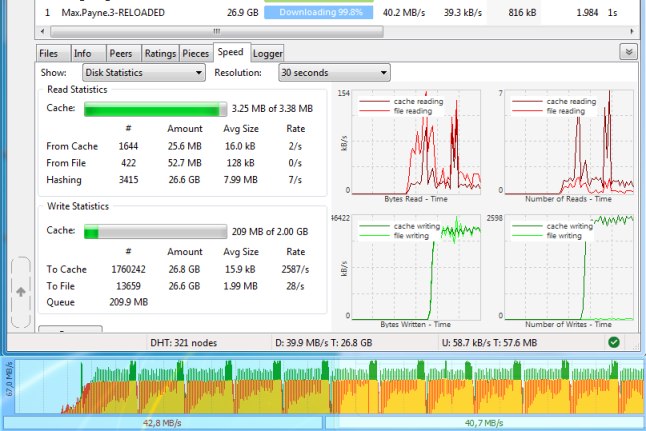Click the 209 MB of 2.00 GB text

(x=270, y=232)
